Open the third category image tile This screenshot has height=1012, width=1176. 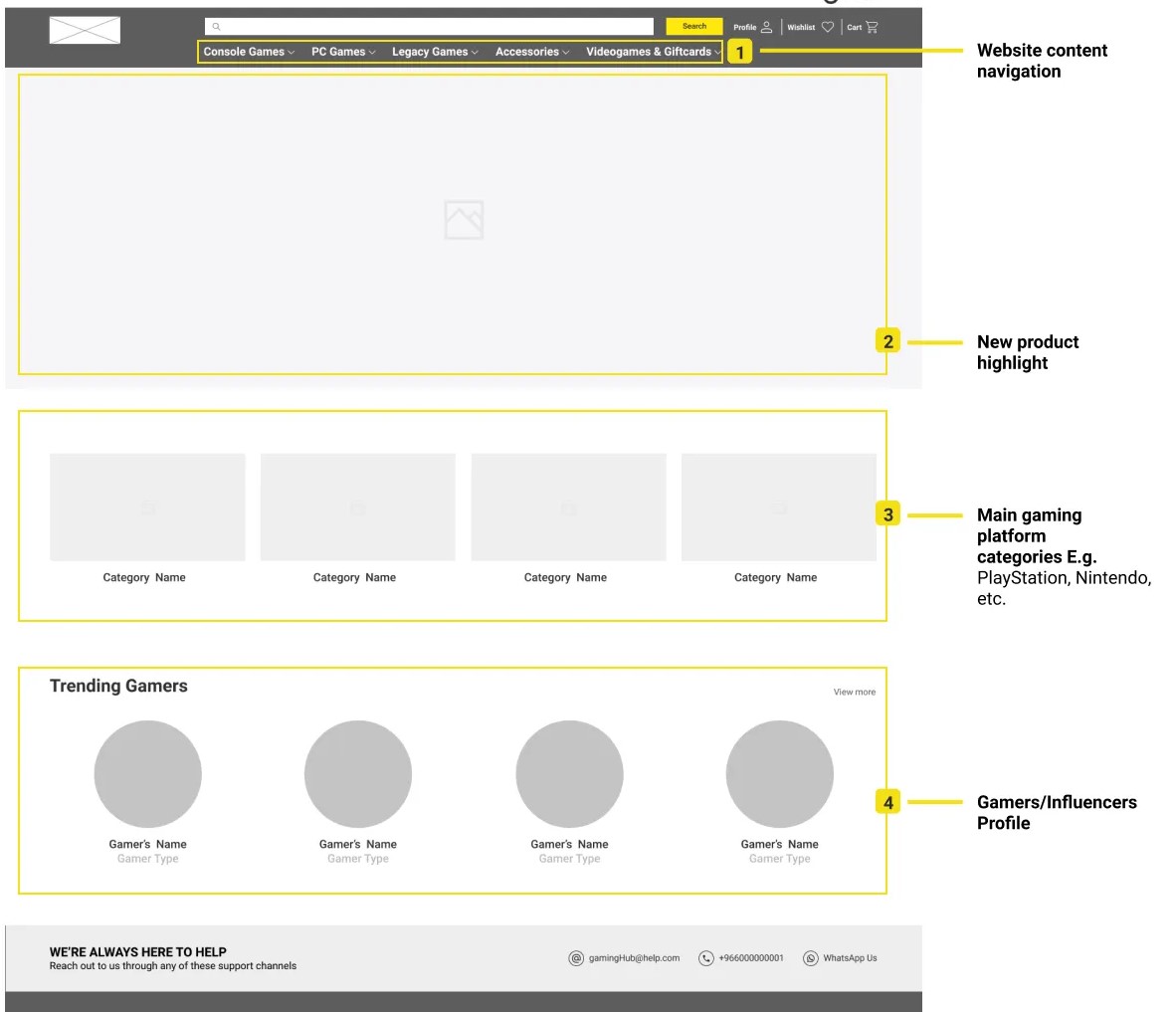pos(568,507)
